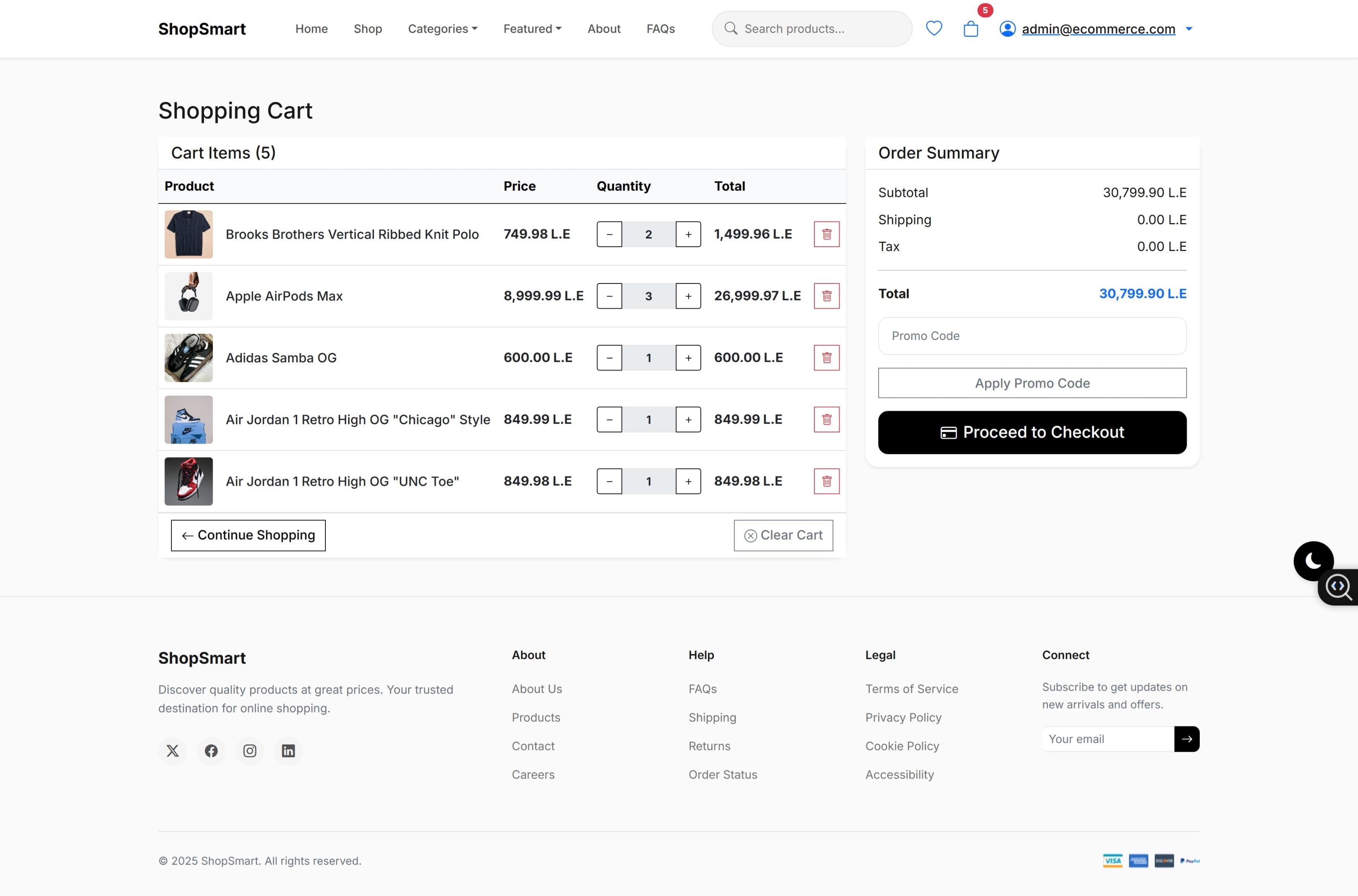Expand the Categories dropdown menu
This screenshot has width=1358, height=896.
point(442,29)
